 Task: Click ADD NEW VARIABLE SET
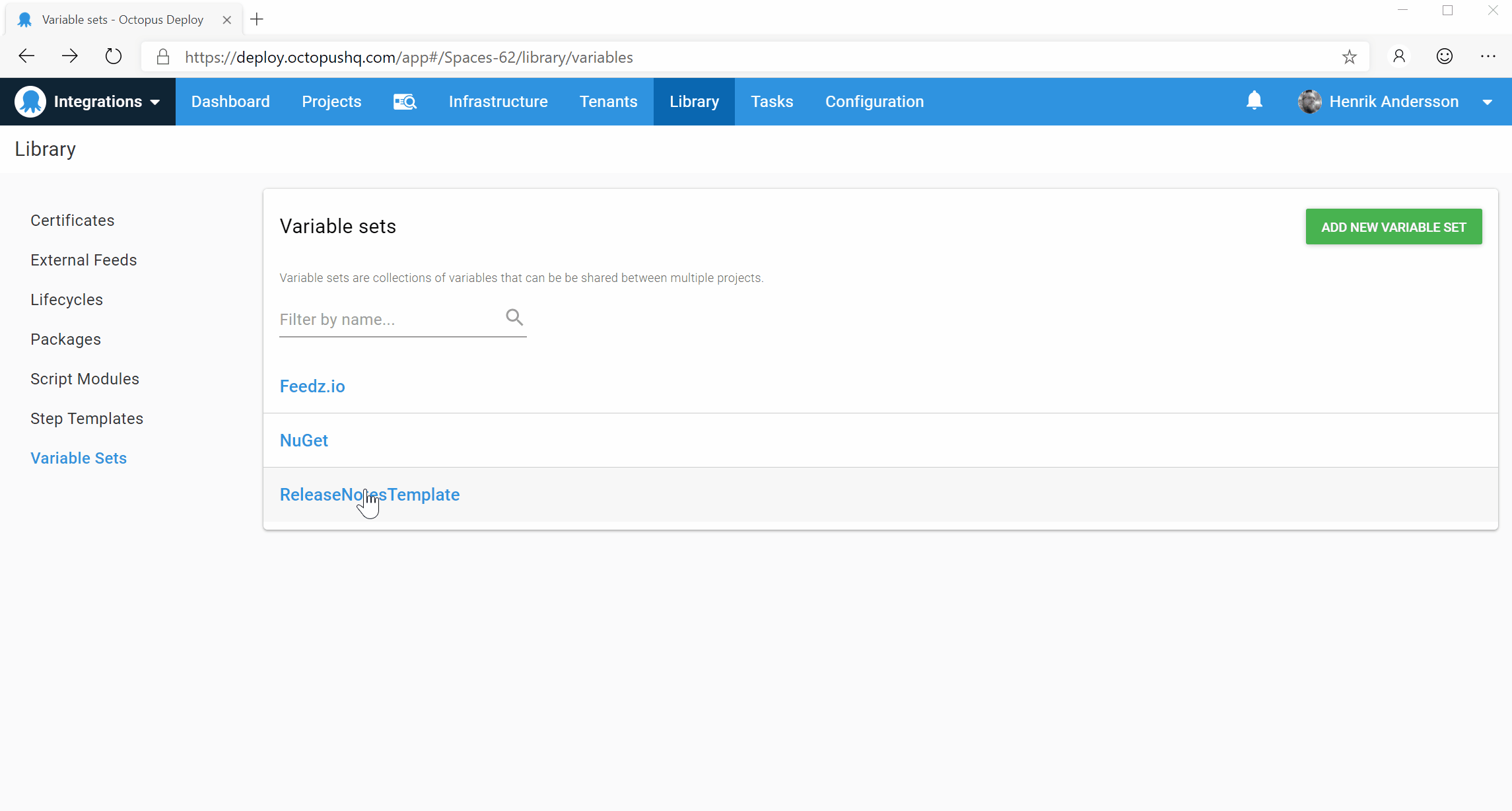point(1393,227)
